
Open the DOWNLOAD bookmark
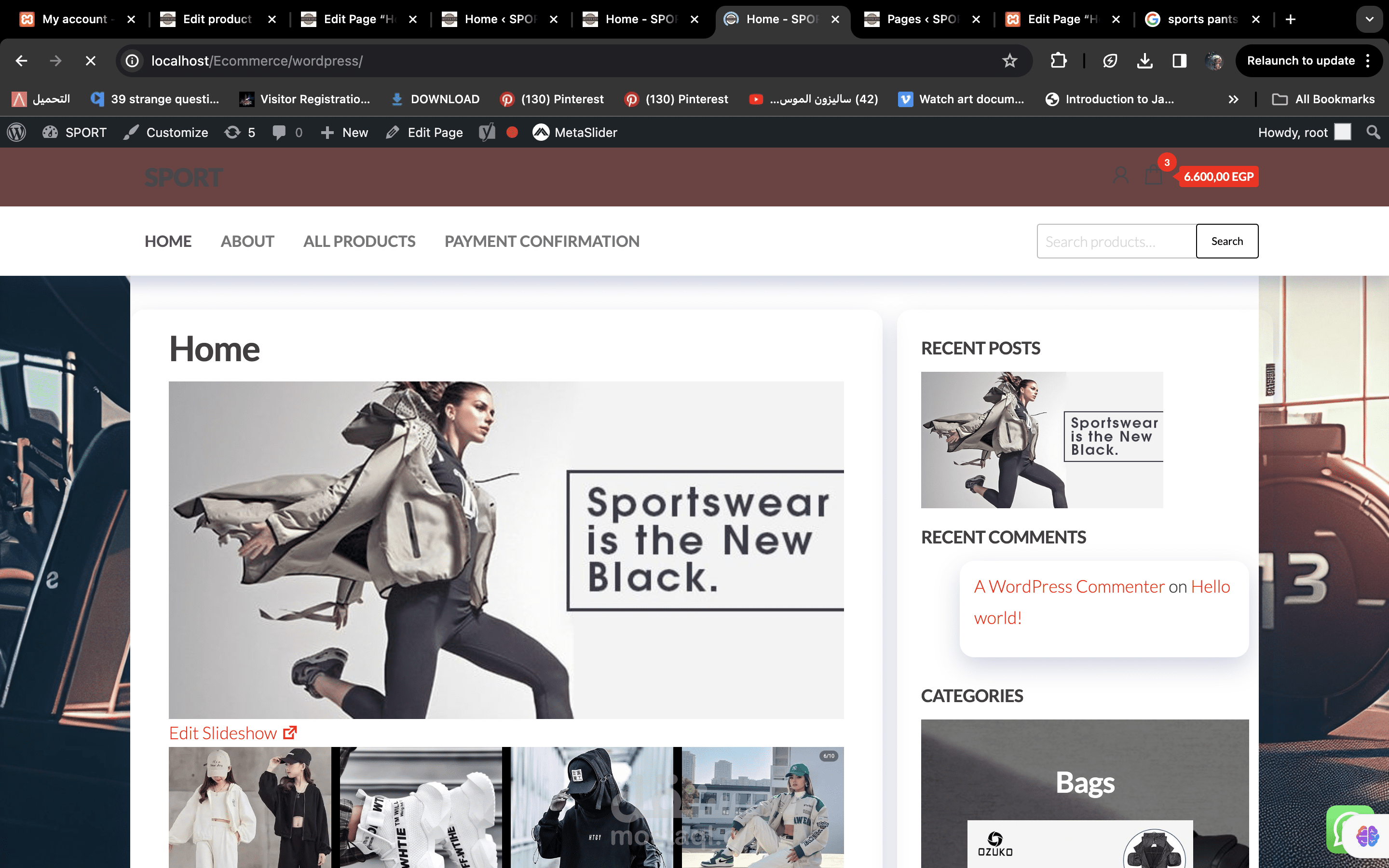tap(435, 99)
